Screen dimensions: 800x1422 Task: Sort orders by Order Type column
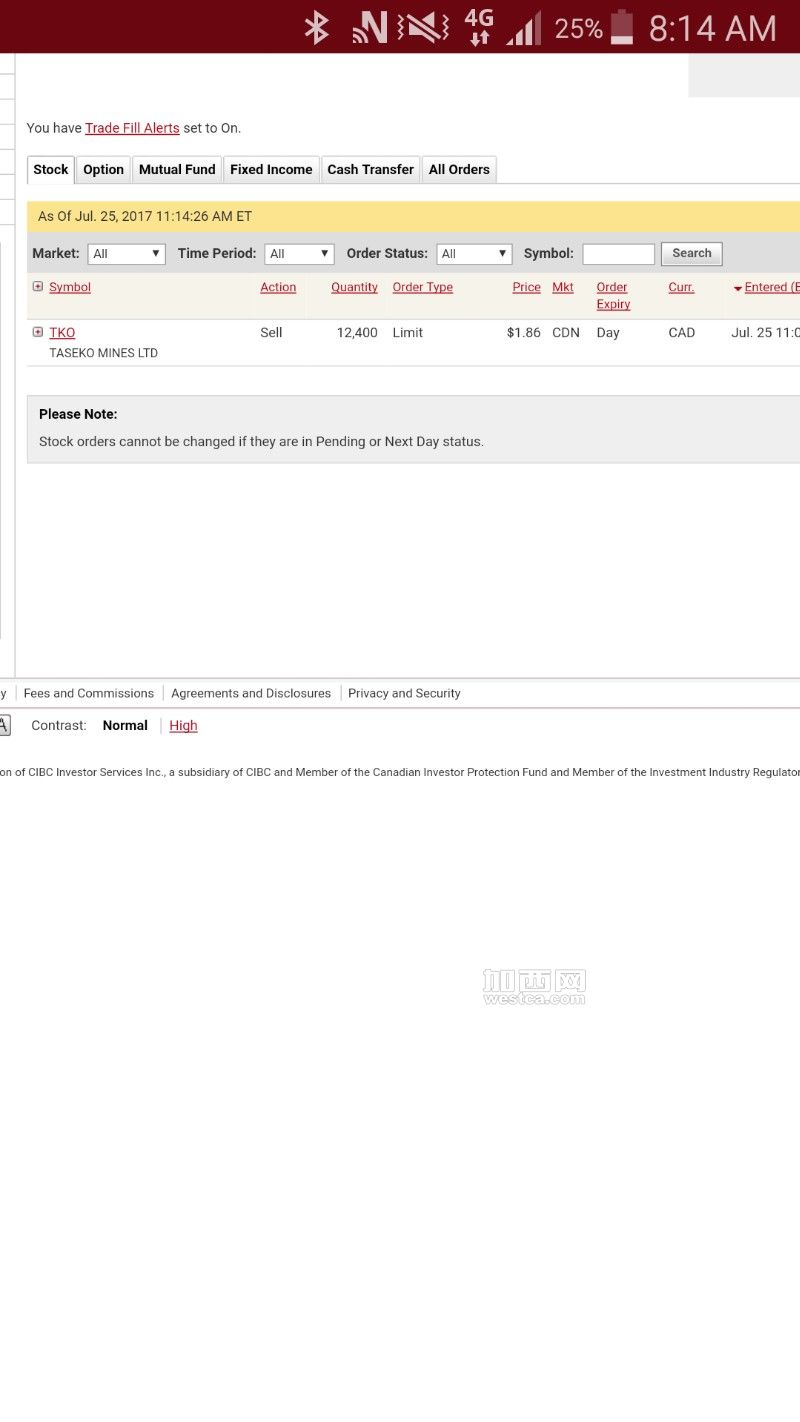[x=422, y=287]
